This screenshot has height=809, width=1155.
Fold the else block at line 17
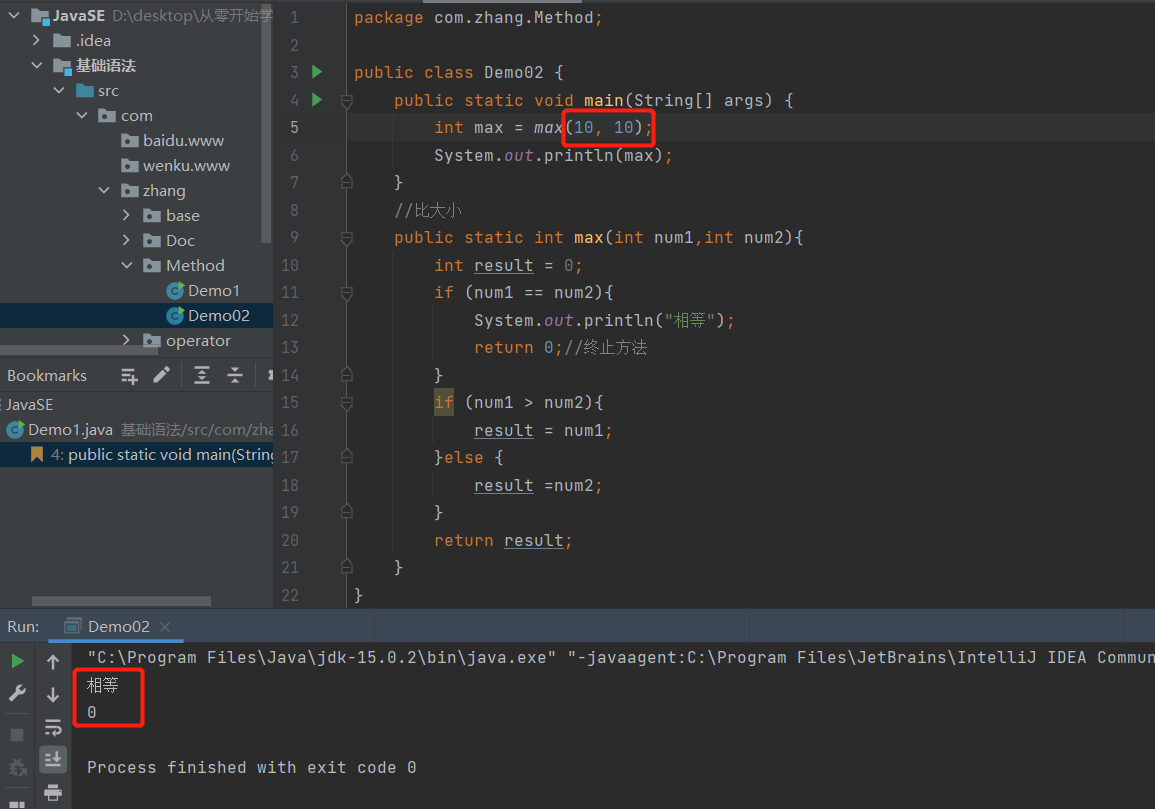[x=347, y=458]
